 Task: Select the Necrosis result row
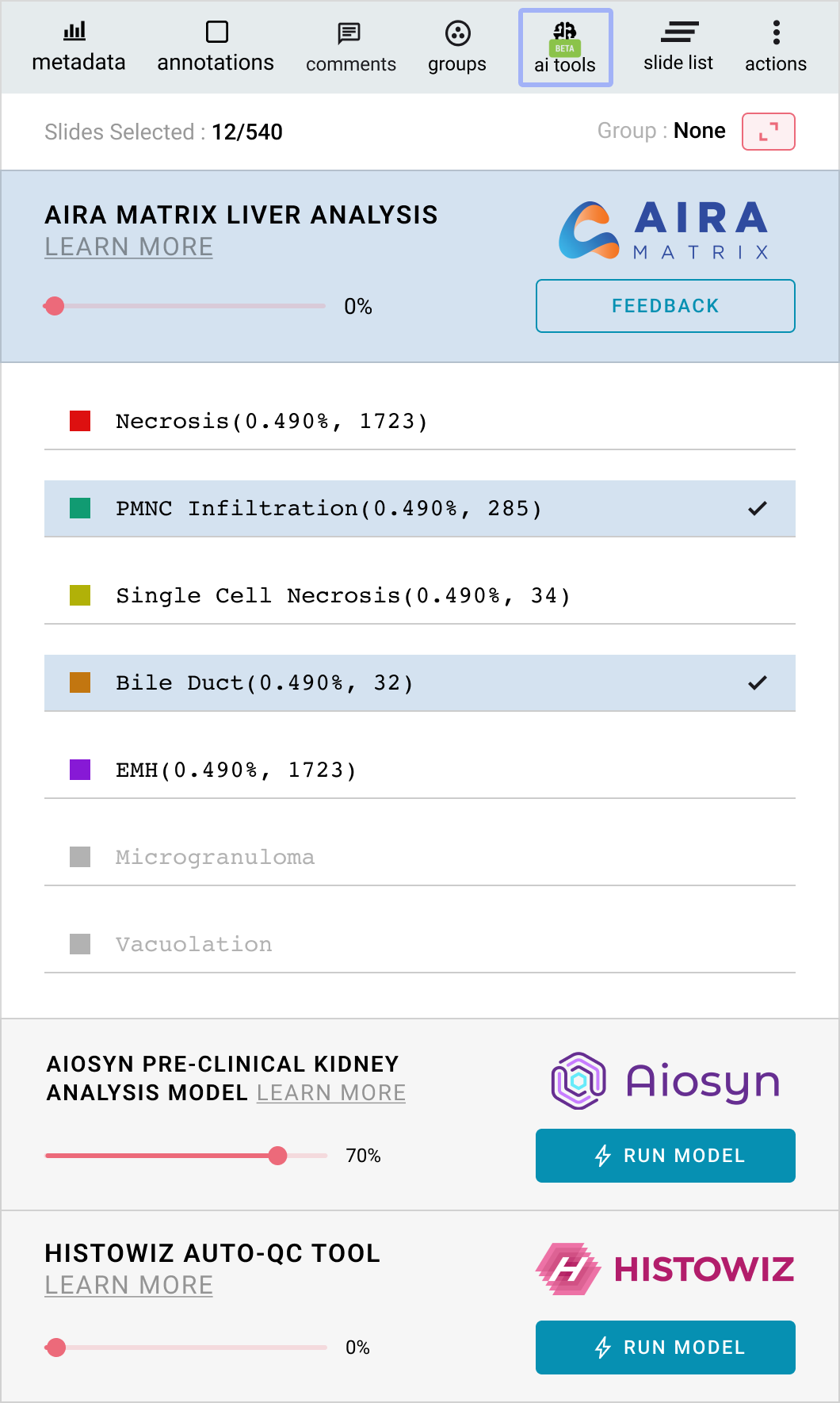420,422
